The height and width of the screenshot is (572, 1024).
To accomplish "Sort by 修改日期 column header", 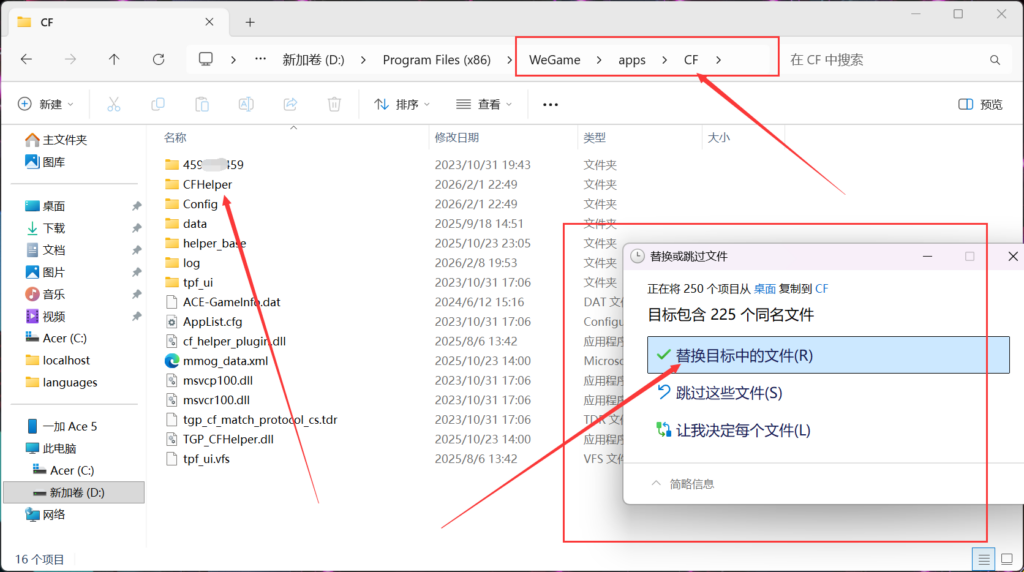I will click(456, 138).
